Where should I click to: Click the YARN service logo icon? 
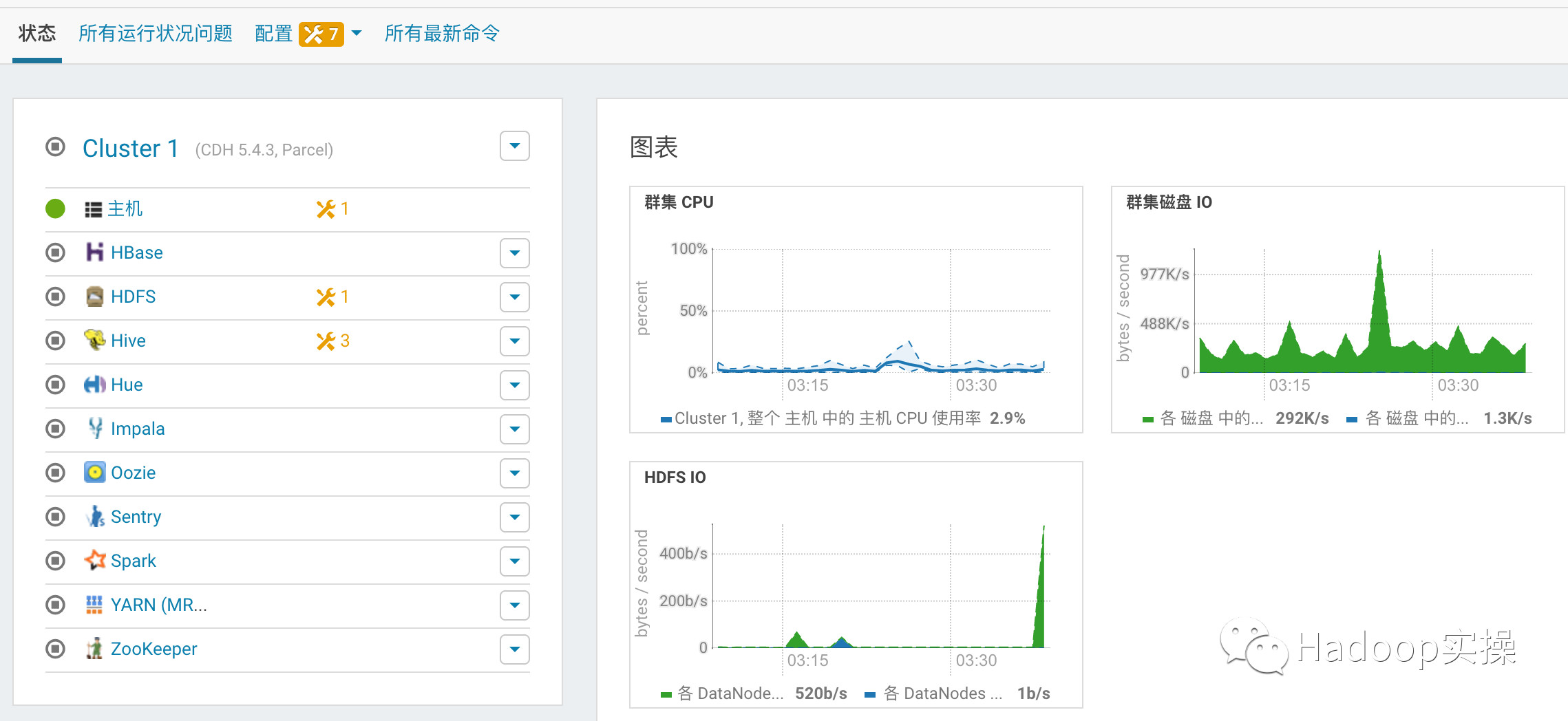click(94, 605)
